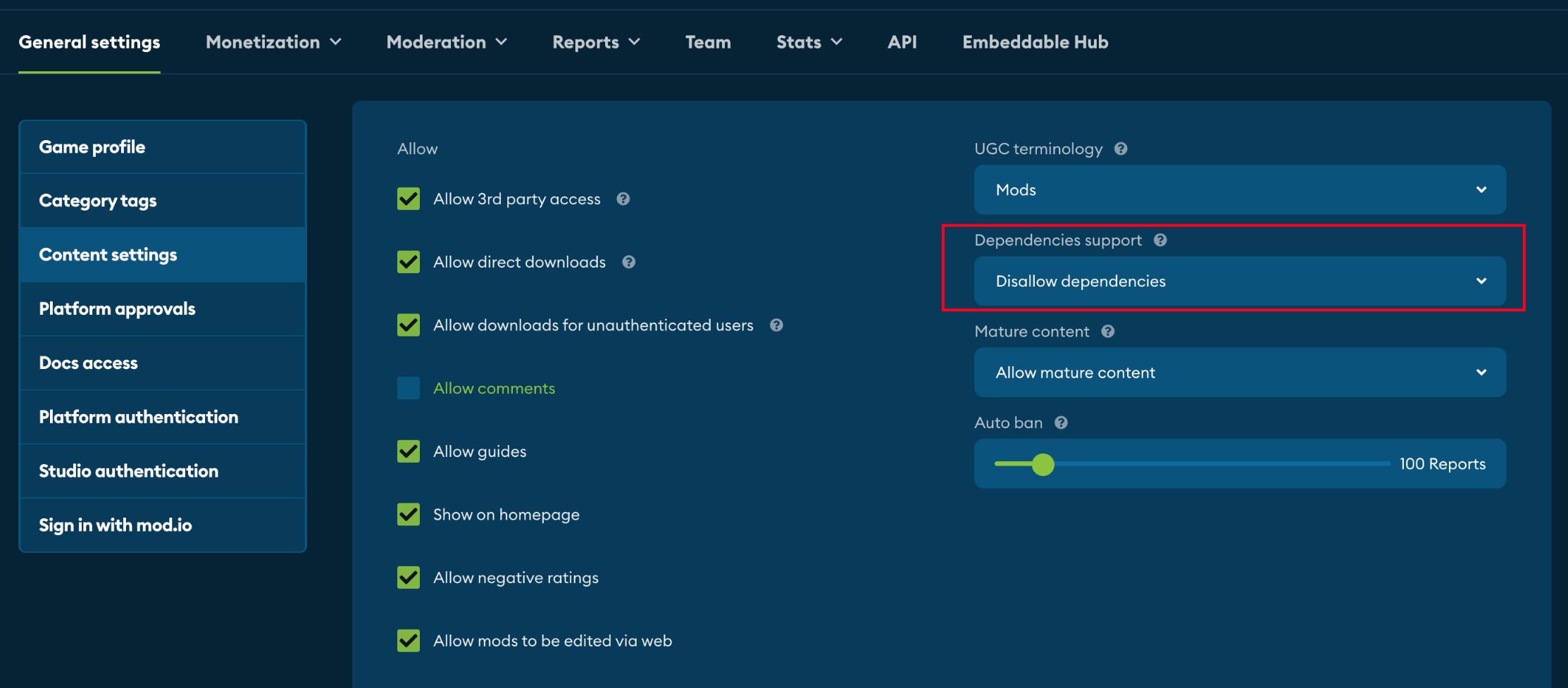Viewport: 1568px width, 688px height.
Task: Disable Allow negative ratings checkbox
Action: click(409, 577)
